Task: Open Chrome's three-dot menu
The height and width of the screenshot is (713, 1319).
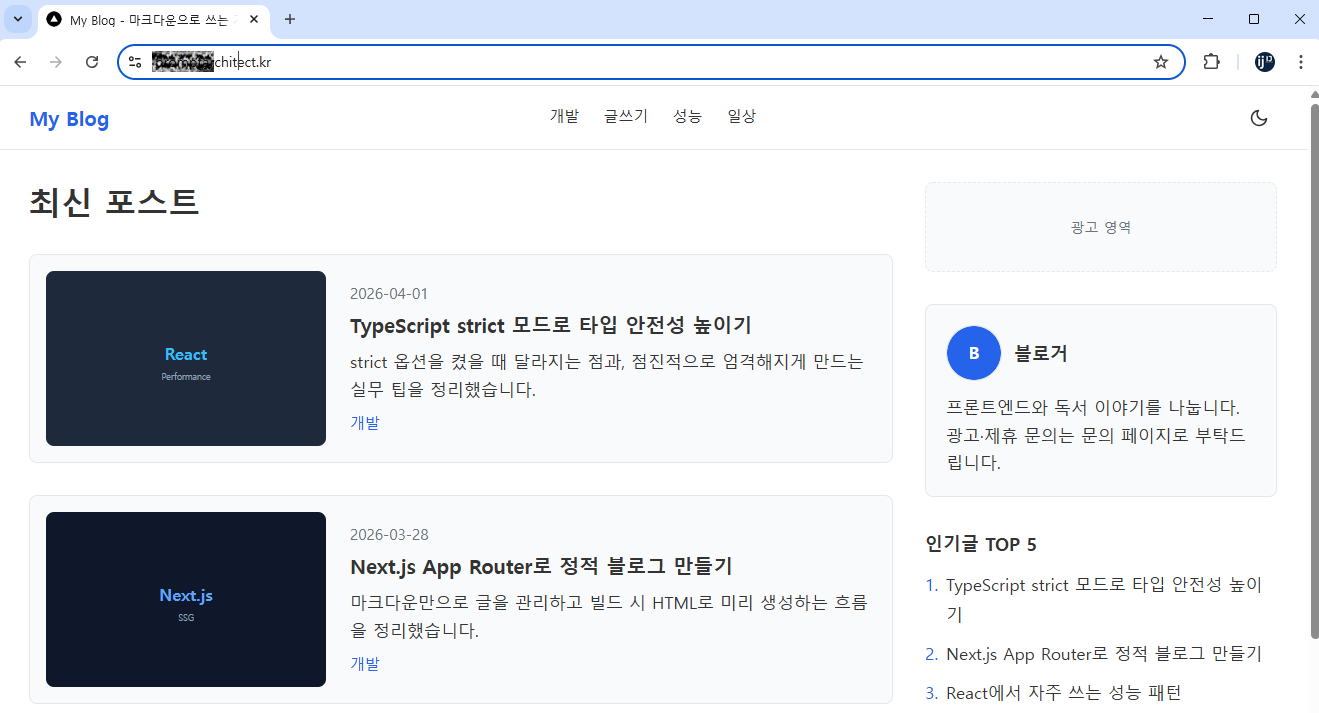Action: pyautogui.click(x=1301, y=61)
